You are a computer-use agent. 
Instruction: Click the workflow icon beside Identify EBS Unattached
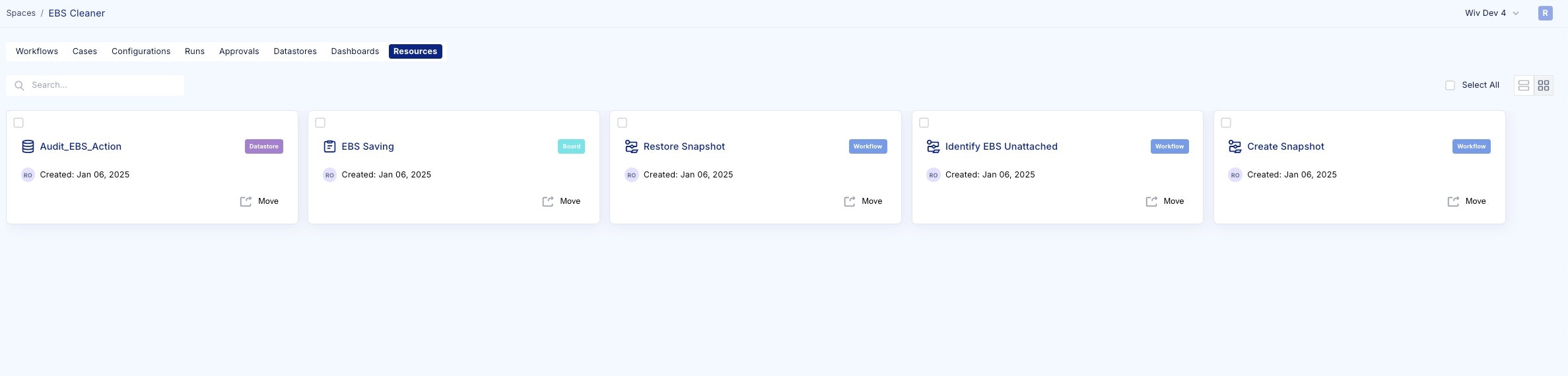[933, 146]
